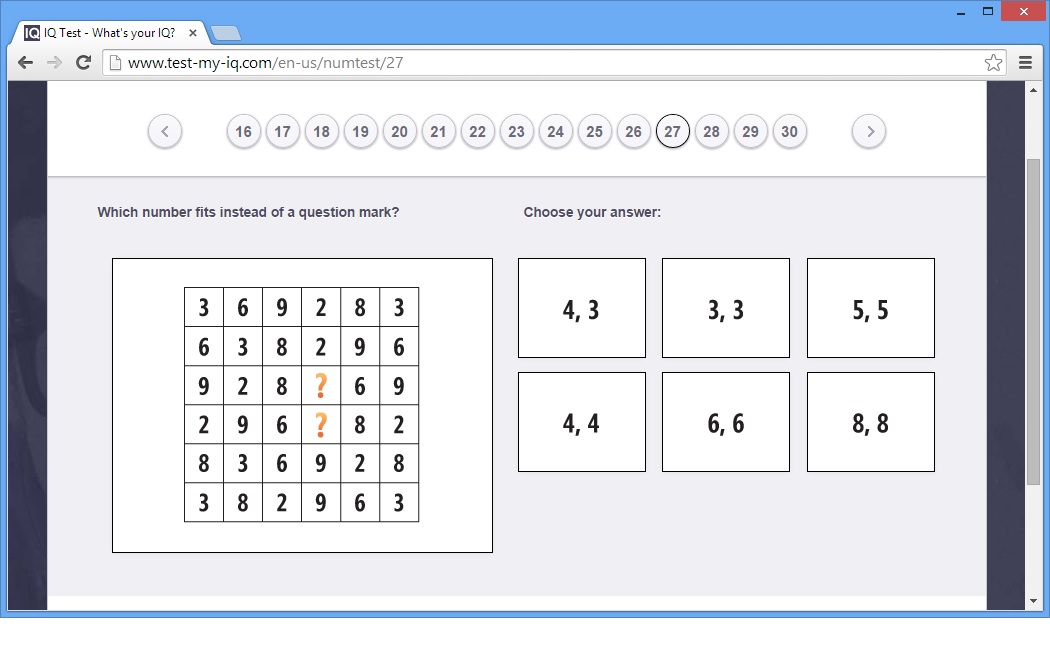This screenshot has height=672, width=1050.
Task: Jump to question 16
Action: 244,131
